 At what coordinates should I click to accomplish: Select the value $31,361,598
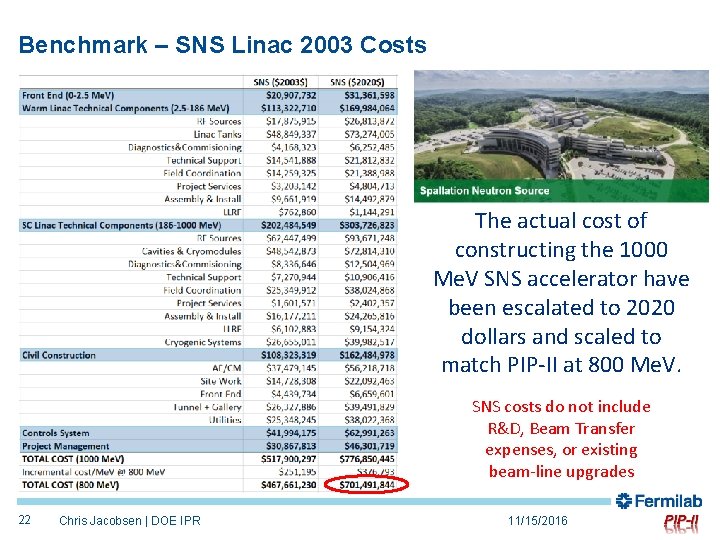click(x=369, y=96)
